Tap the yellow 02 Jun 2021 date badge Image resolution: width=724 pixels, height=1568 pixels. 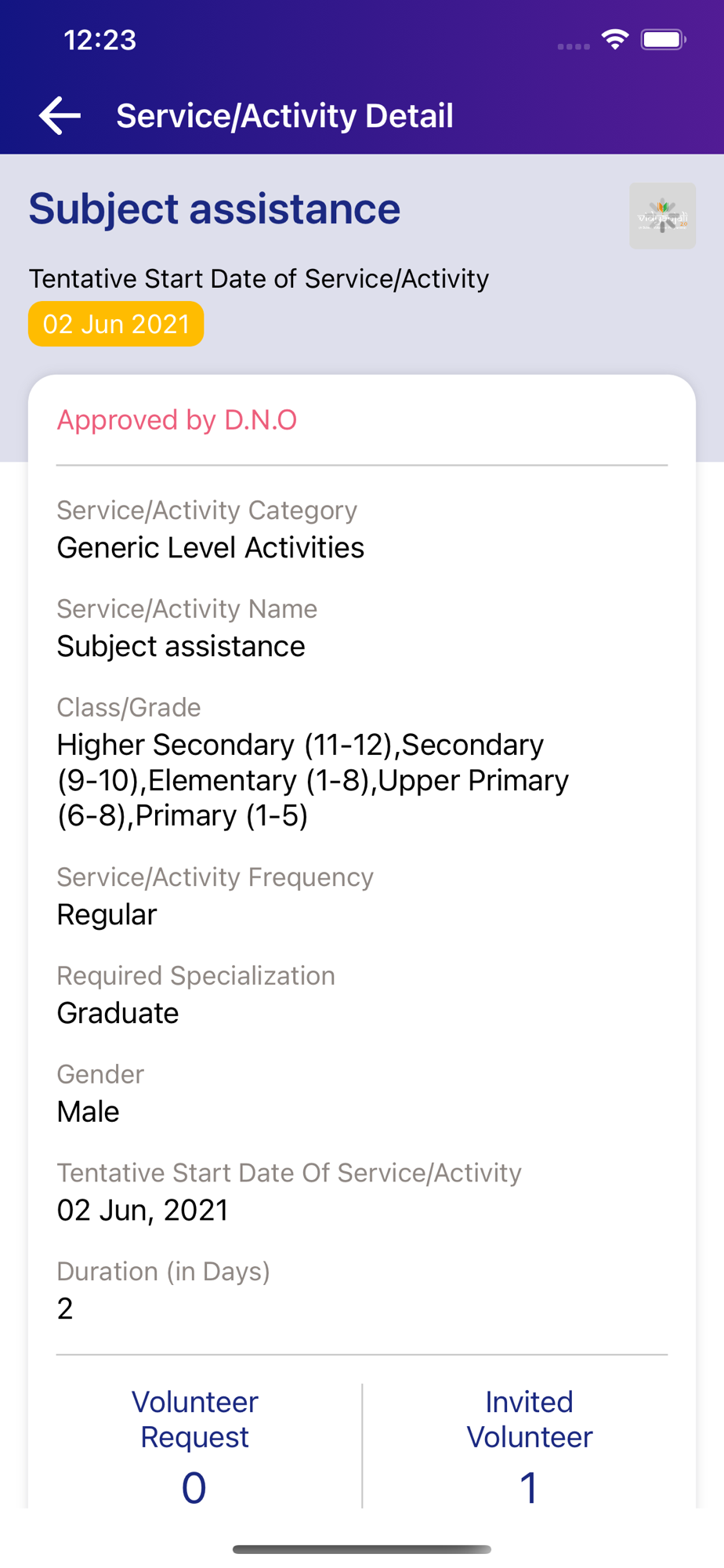116,324
